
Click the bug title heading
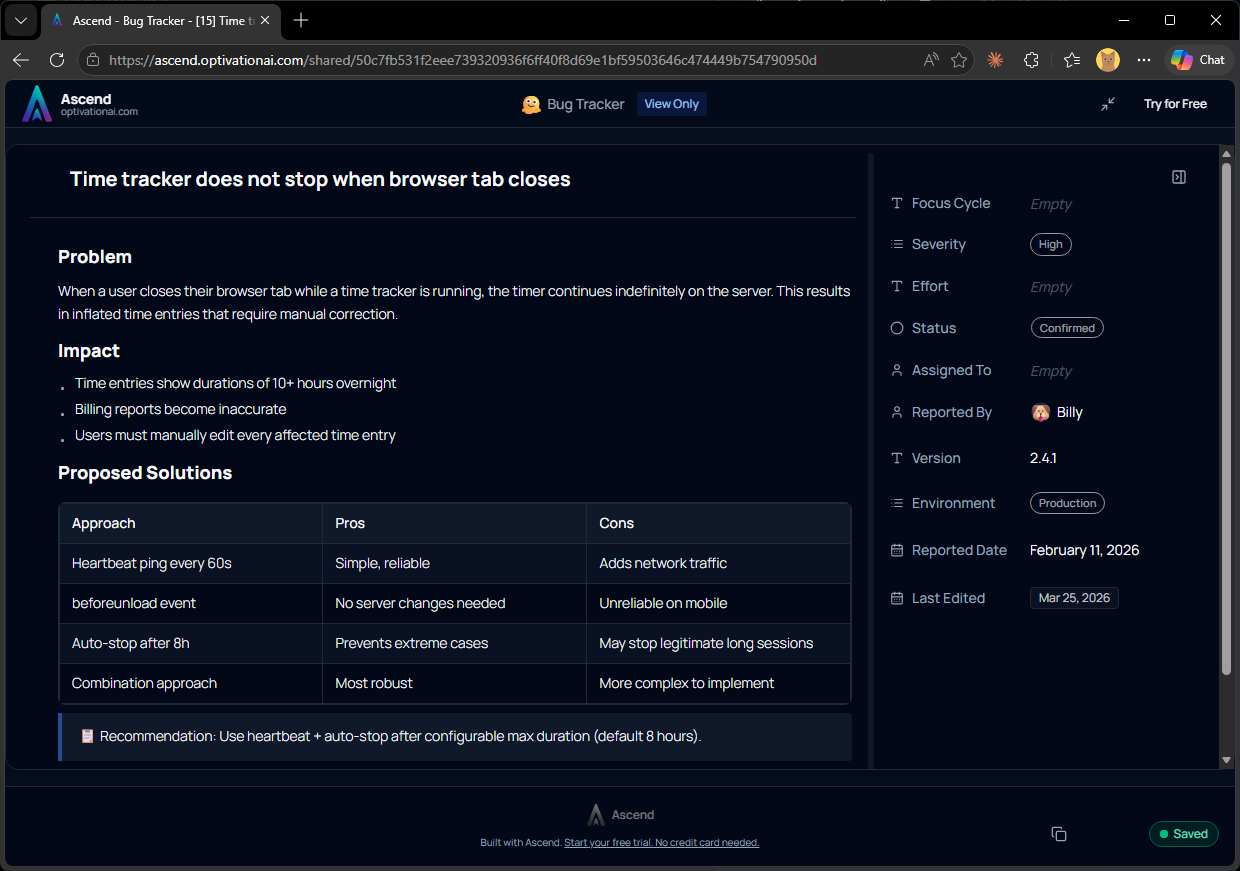coord(320,180)
